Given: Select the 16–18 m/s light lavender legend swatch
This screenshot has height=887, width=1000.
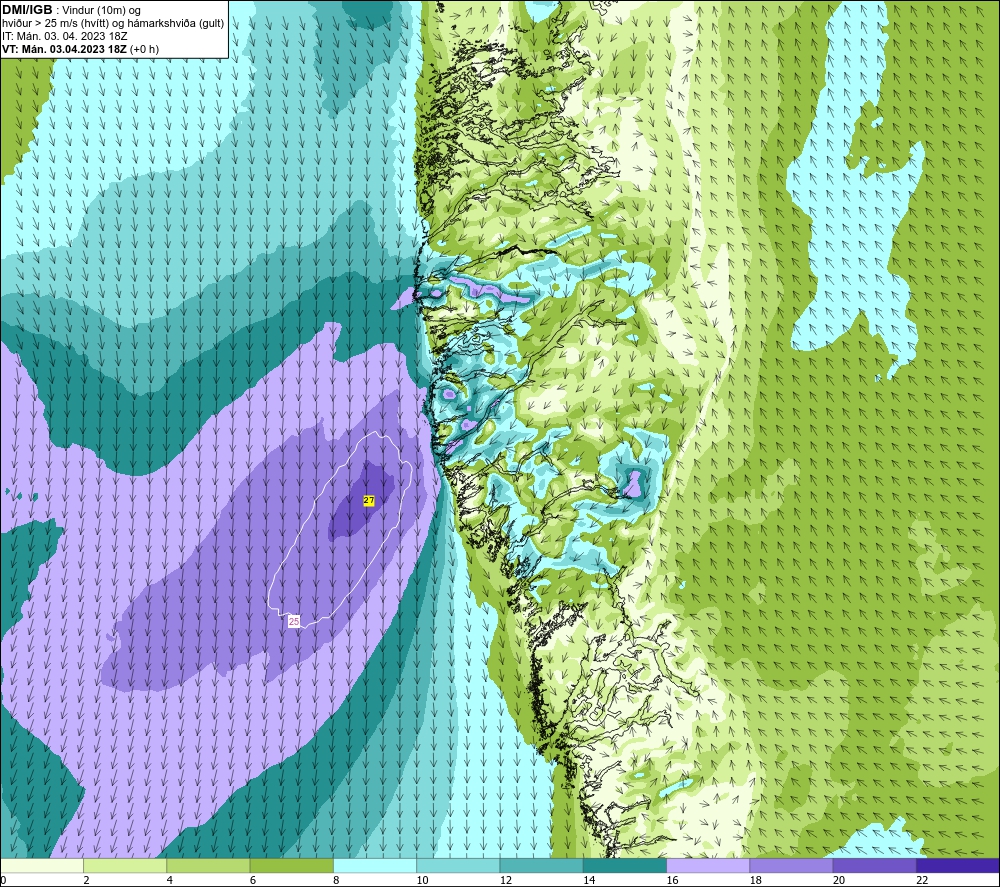Looking at the screenshot, I should [x=708, y=865].
